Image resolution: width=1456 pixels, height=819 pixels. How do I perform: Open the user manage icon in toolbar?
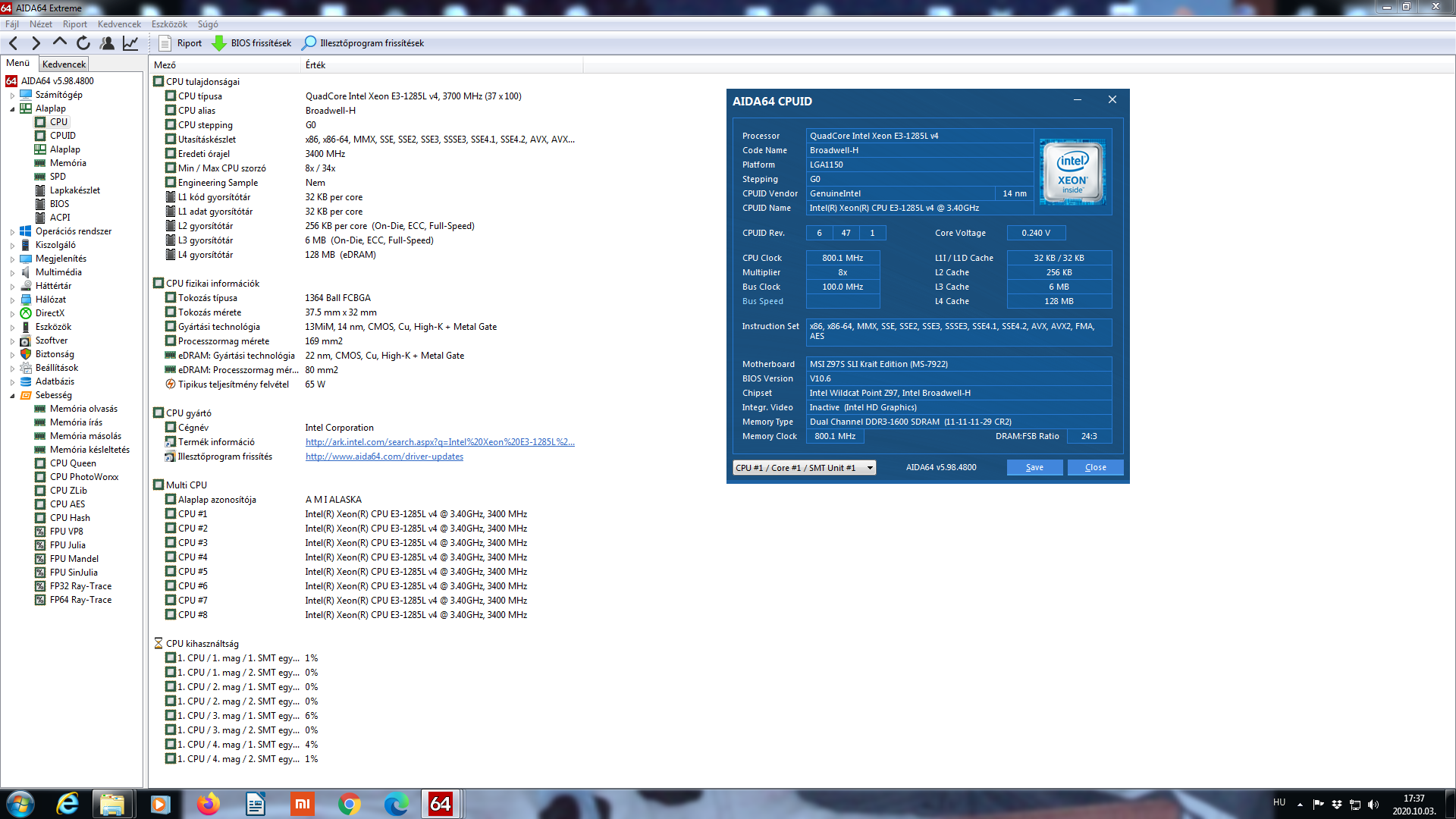[107, 43]
